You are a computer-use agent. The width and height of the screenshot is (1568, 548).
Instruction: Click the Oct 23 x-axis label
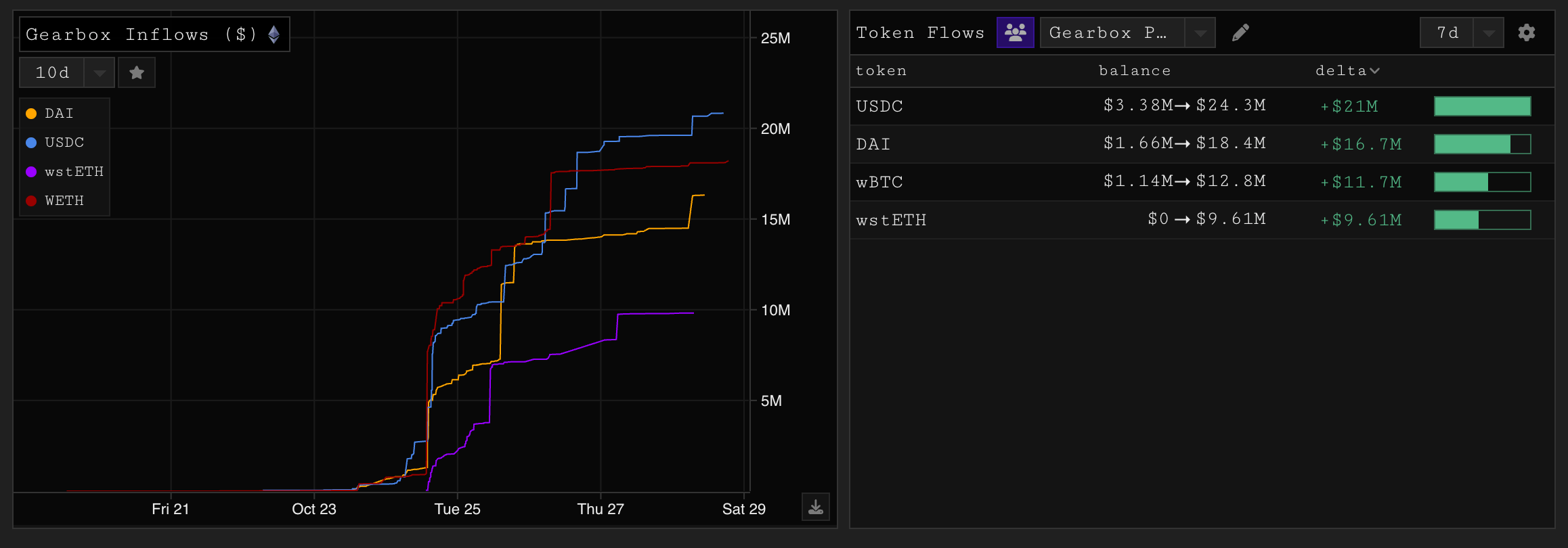coord(314,509)
